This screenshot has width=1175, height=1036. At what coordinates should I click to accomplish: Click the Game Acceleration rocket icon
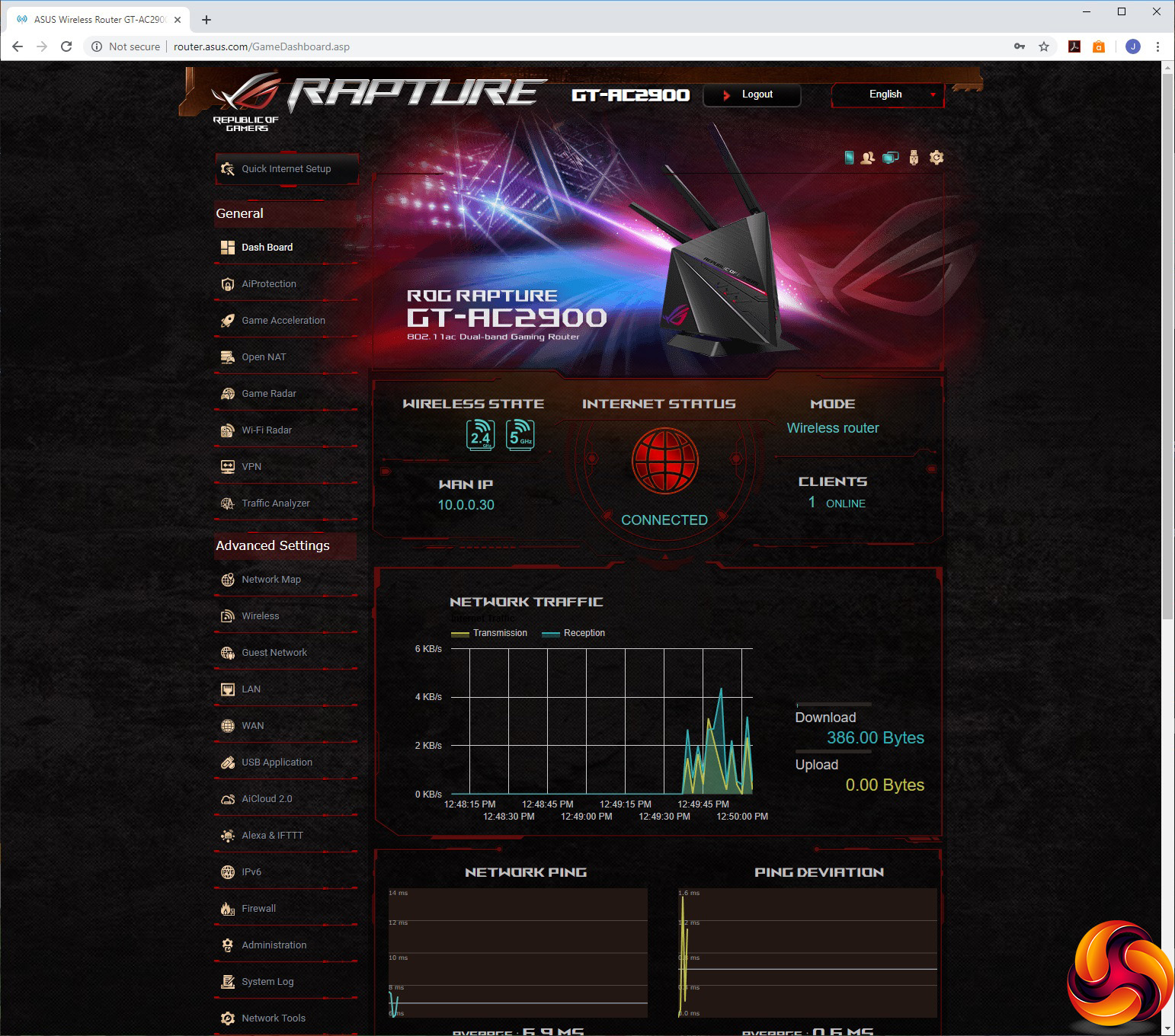pyautogui.click(x=228, y=321)
